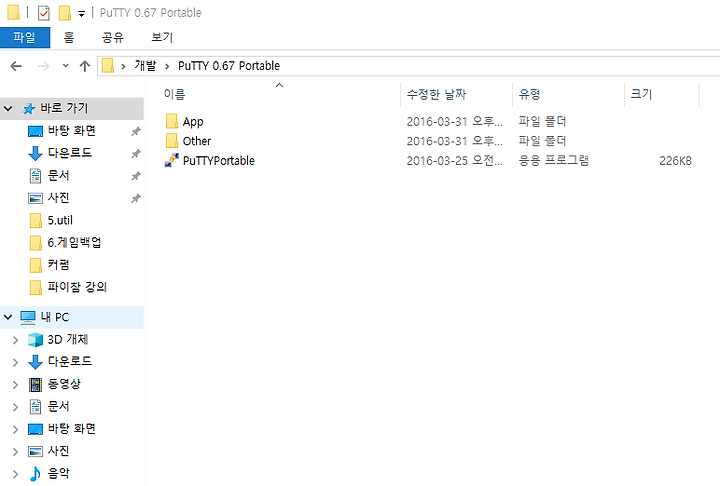
Task: Expand the chevron after 개발 in address bar
Action: [x=167, y=66]
